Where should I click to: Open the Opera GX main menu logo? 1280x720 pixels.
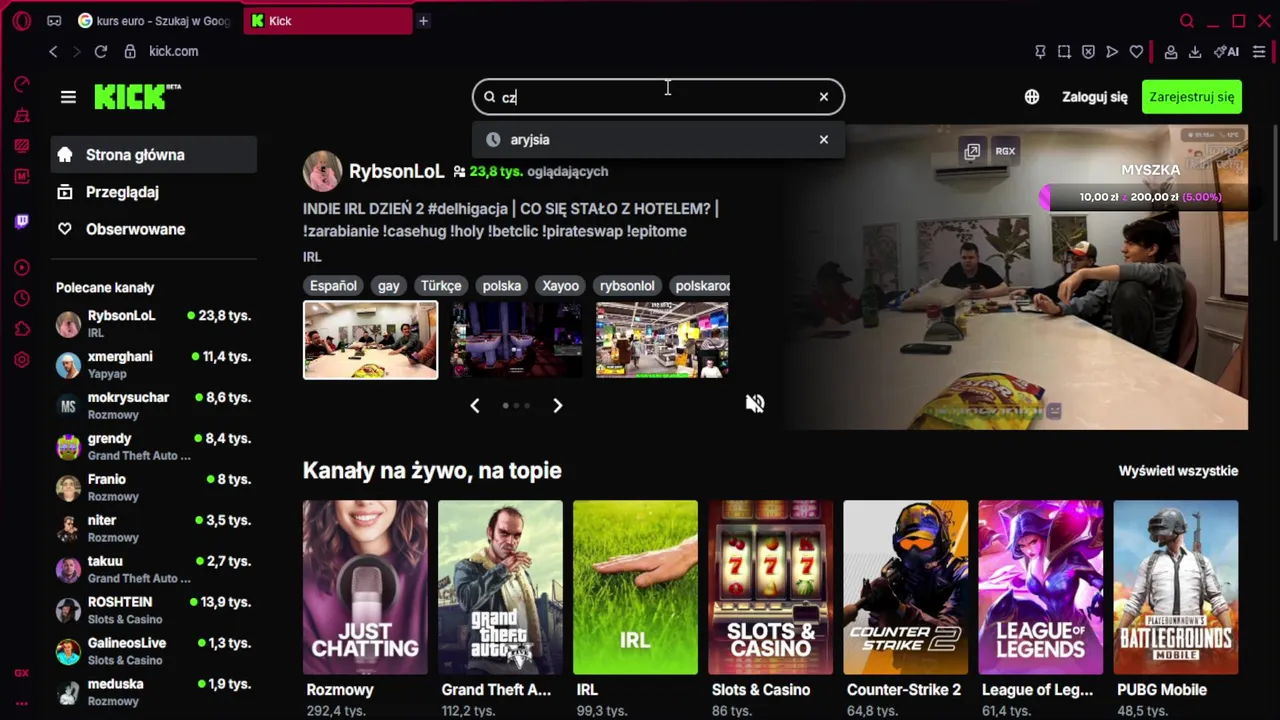[21, 21]
